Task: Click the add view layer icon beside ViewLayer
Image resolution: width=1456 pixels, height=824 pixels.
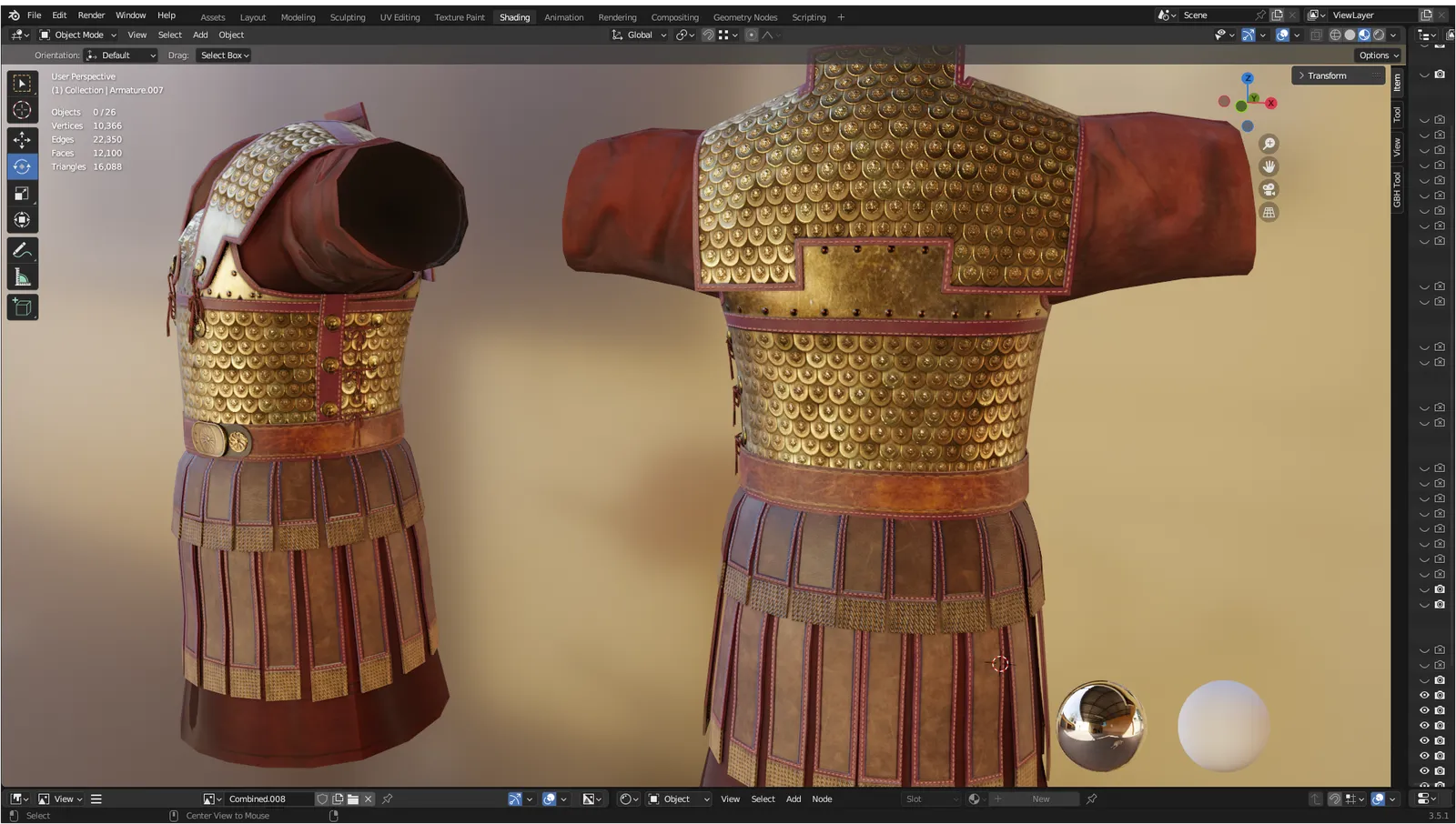Action: 1426,15
